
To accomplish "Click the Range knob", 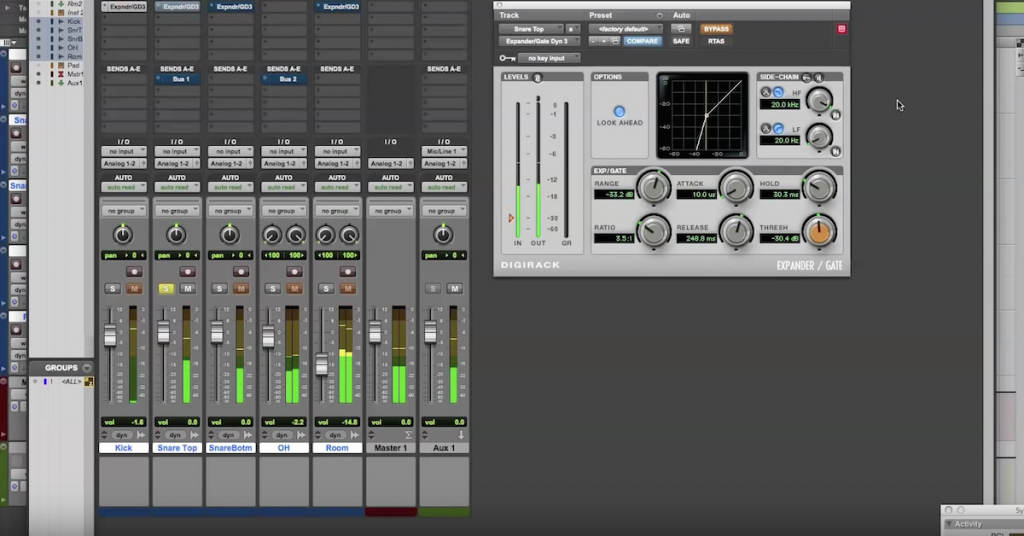I will tap(653, 187).
